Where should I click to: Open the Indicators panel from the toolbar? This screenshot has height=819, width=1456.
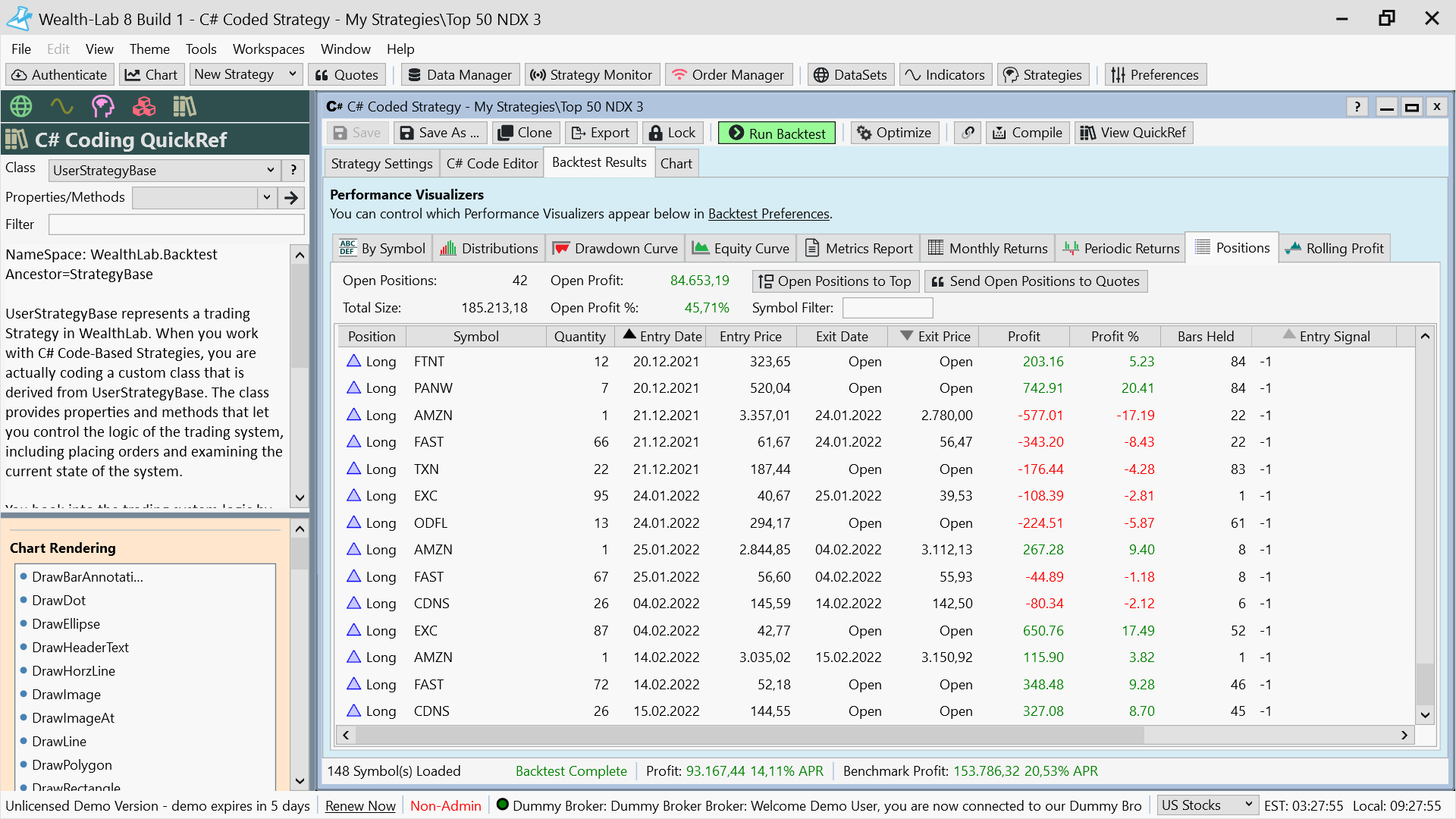pos(946,75)
